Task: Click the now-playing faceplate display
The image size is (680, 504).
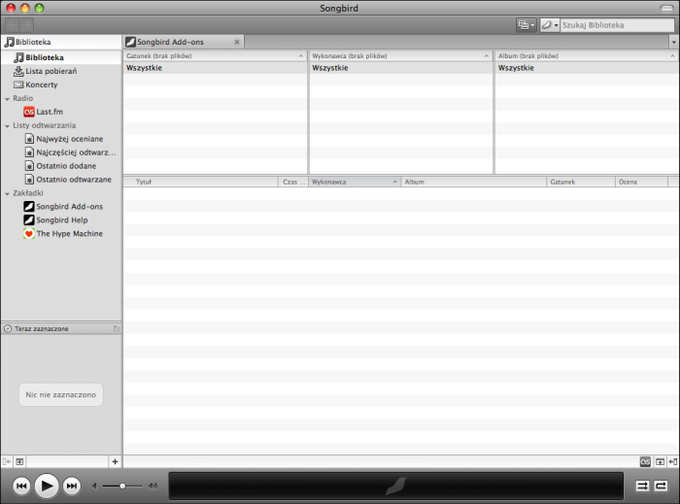Action: [x=396, y=486]
